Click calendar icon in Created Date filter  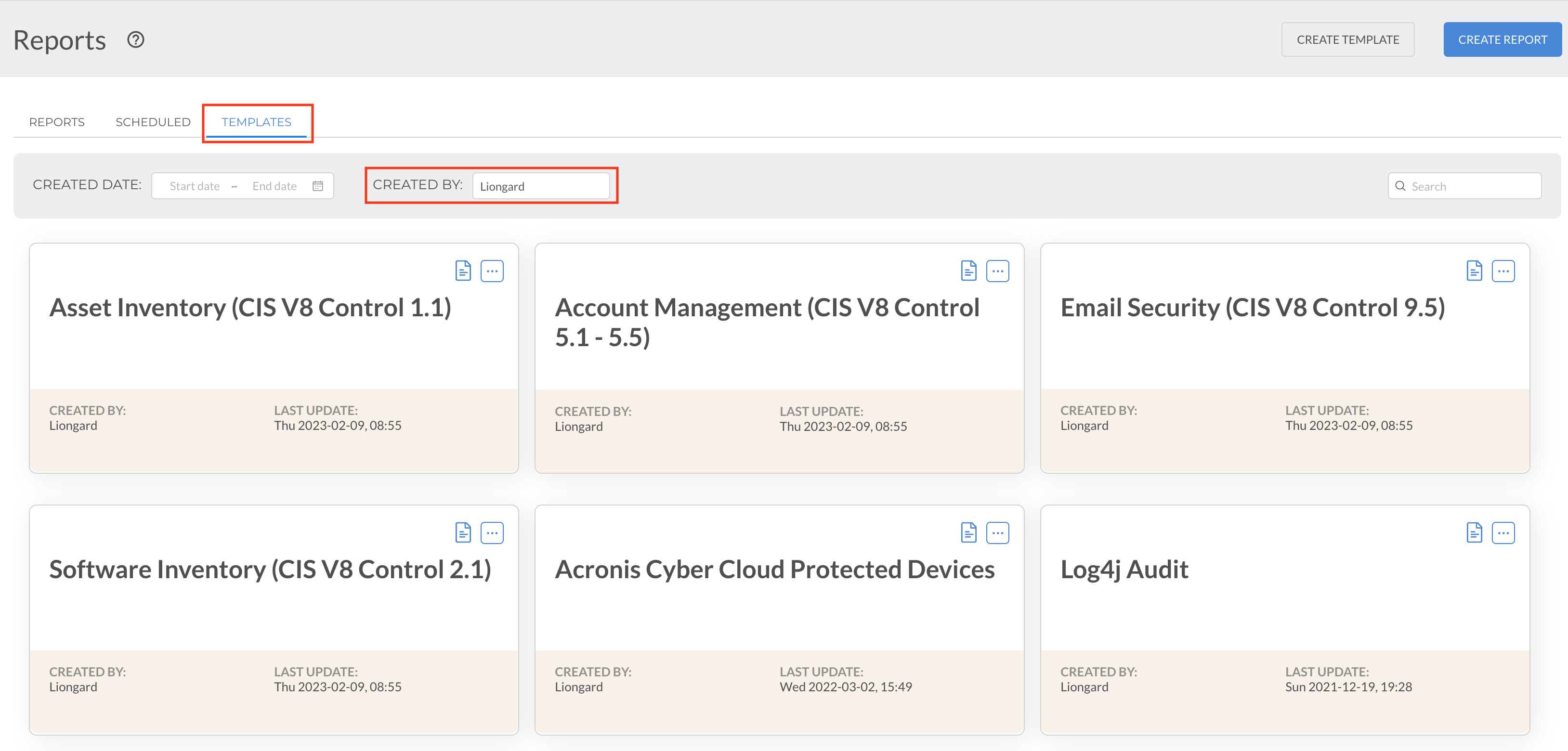click(x=318, y=186)
